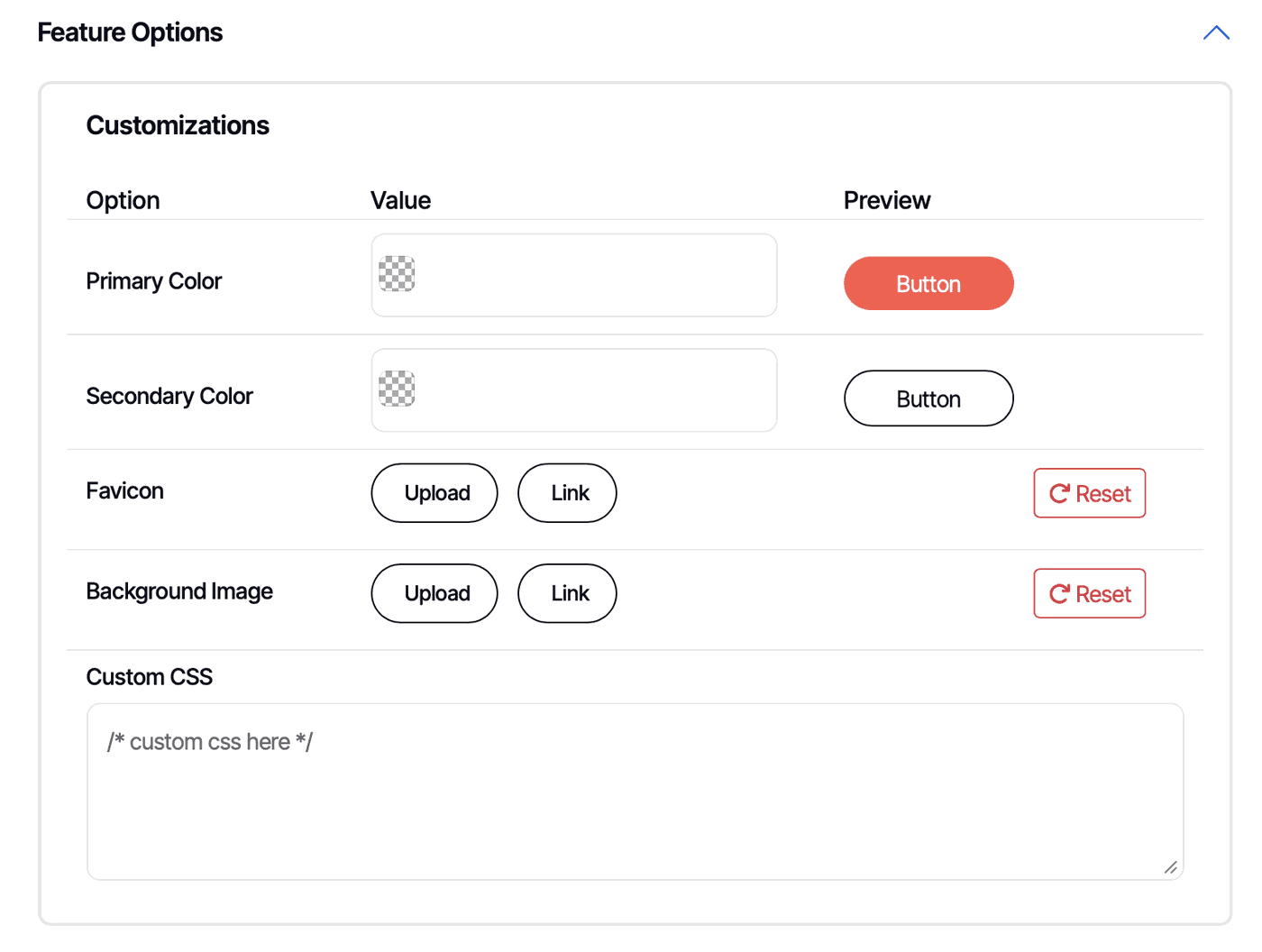Upload a Favicon file

tap(434, 493)
